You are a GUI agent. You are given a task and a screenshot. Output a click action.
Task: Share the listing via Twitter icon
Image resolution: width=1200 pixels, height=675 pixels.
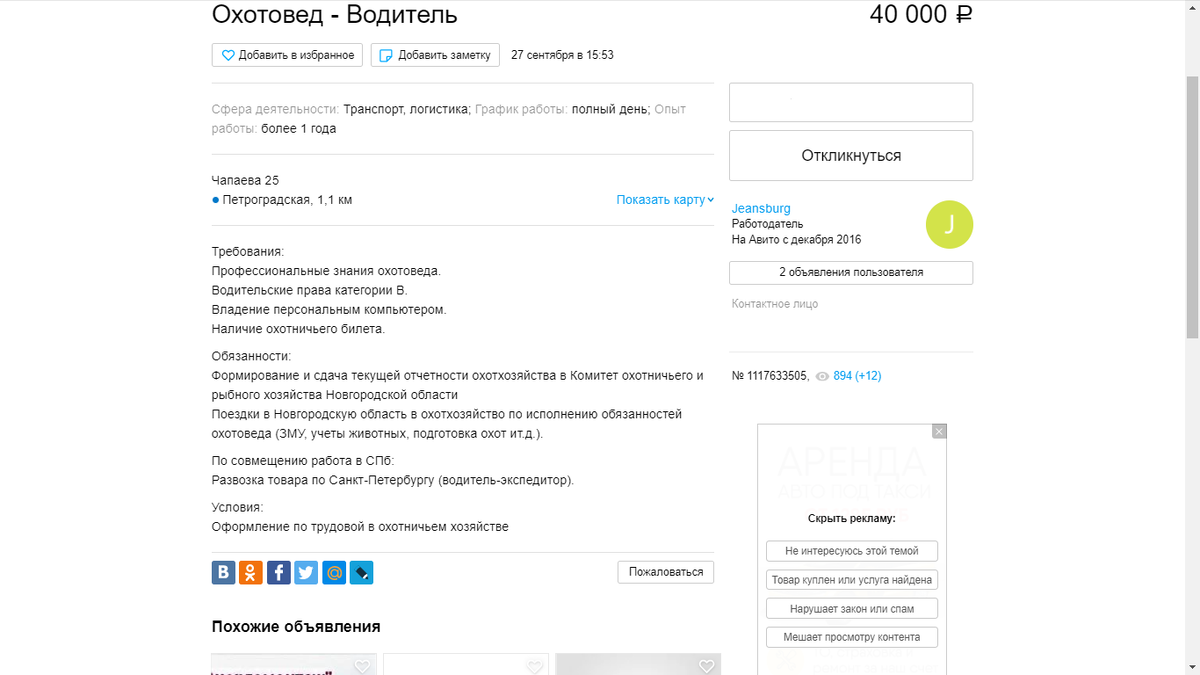(x=305, y=572)
